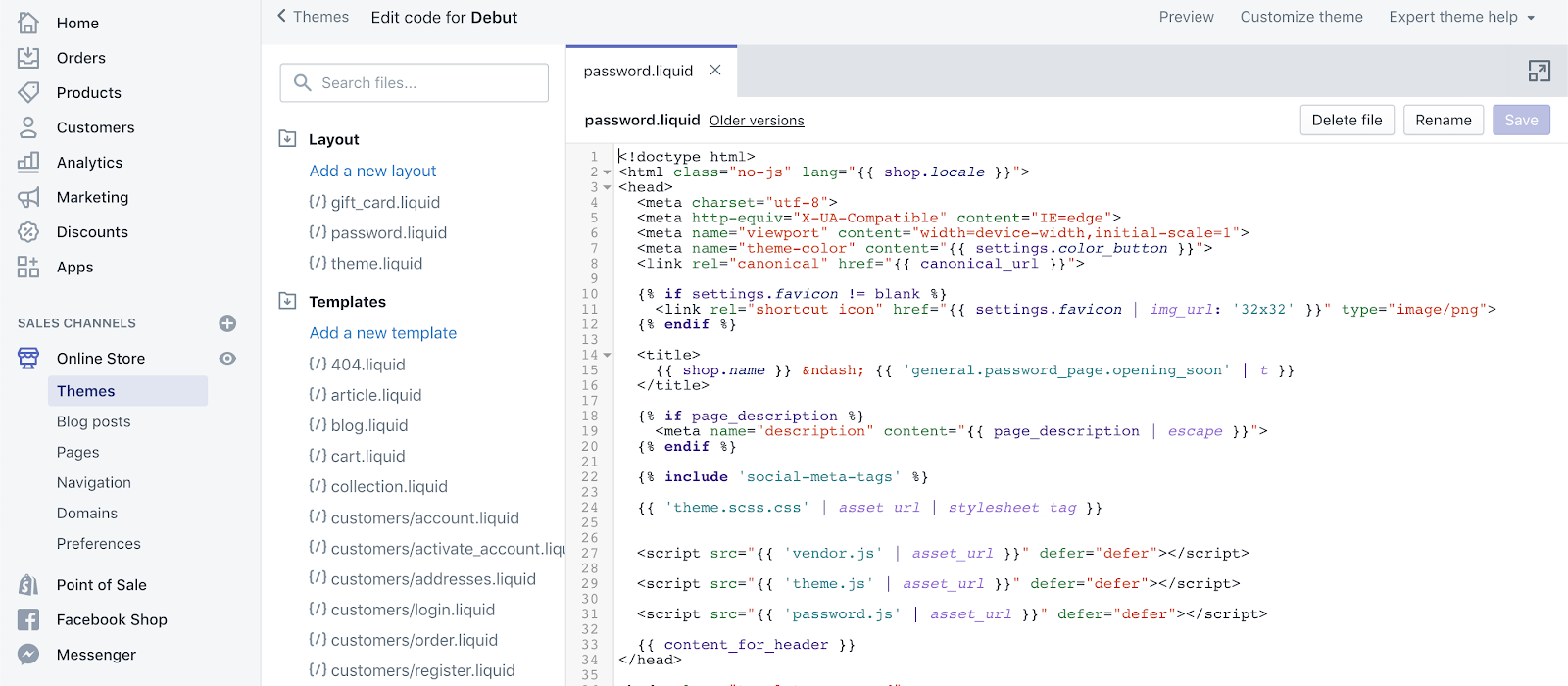Click the Marketing megaphone icon

click(28, 197)
